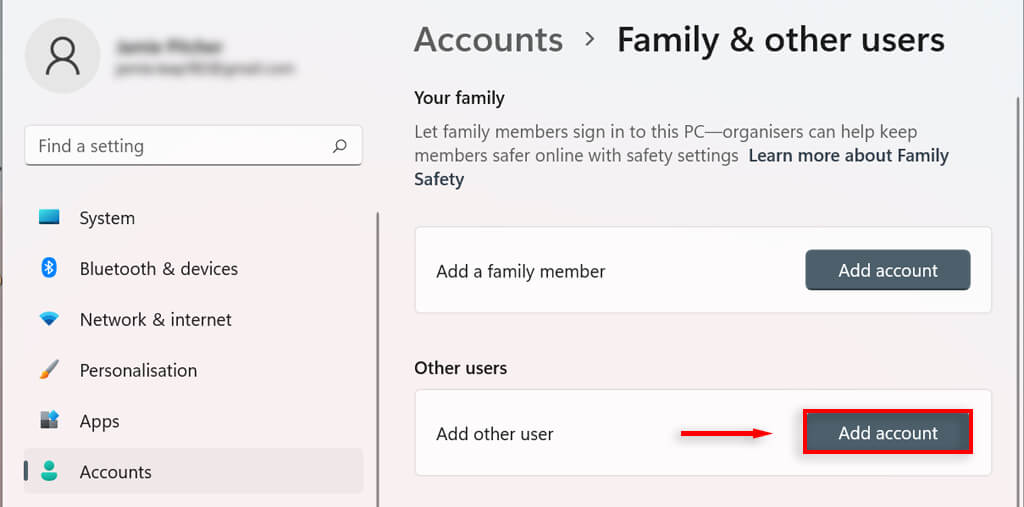The width and height of the screenshot is (1024, 507).
Task: Add account for other user
Action: tap(887, 433)
